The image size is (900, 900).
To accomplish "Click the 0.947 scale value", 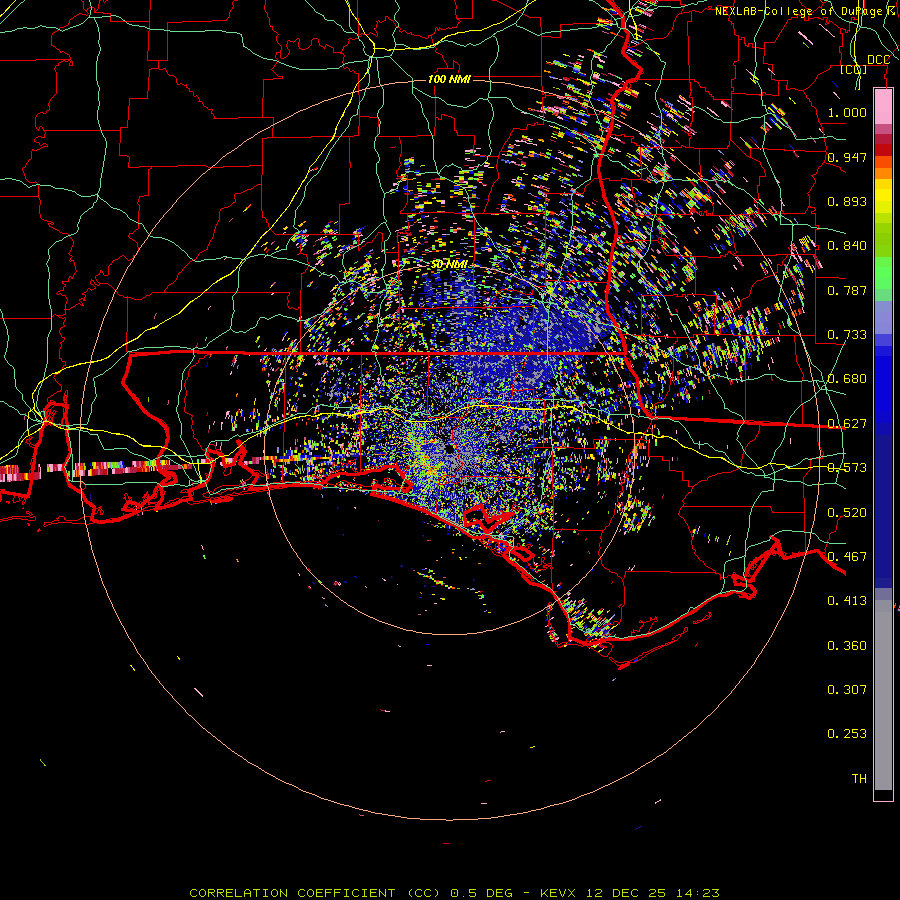I will [x=847, y=157].
